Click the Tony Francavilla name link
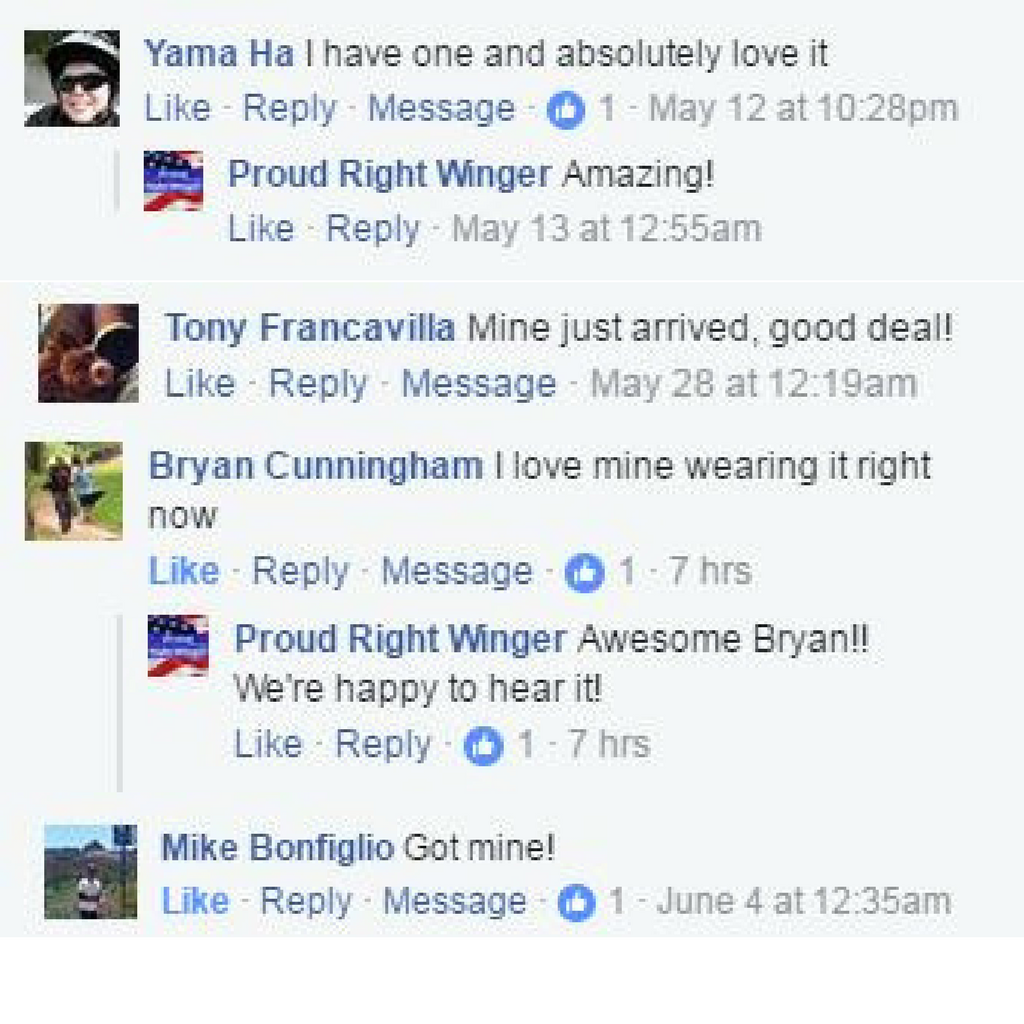Viewport: 1024px width, 1024px height. 310,328
